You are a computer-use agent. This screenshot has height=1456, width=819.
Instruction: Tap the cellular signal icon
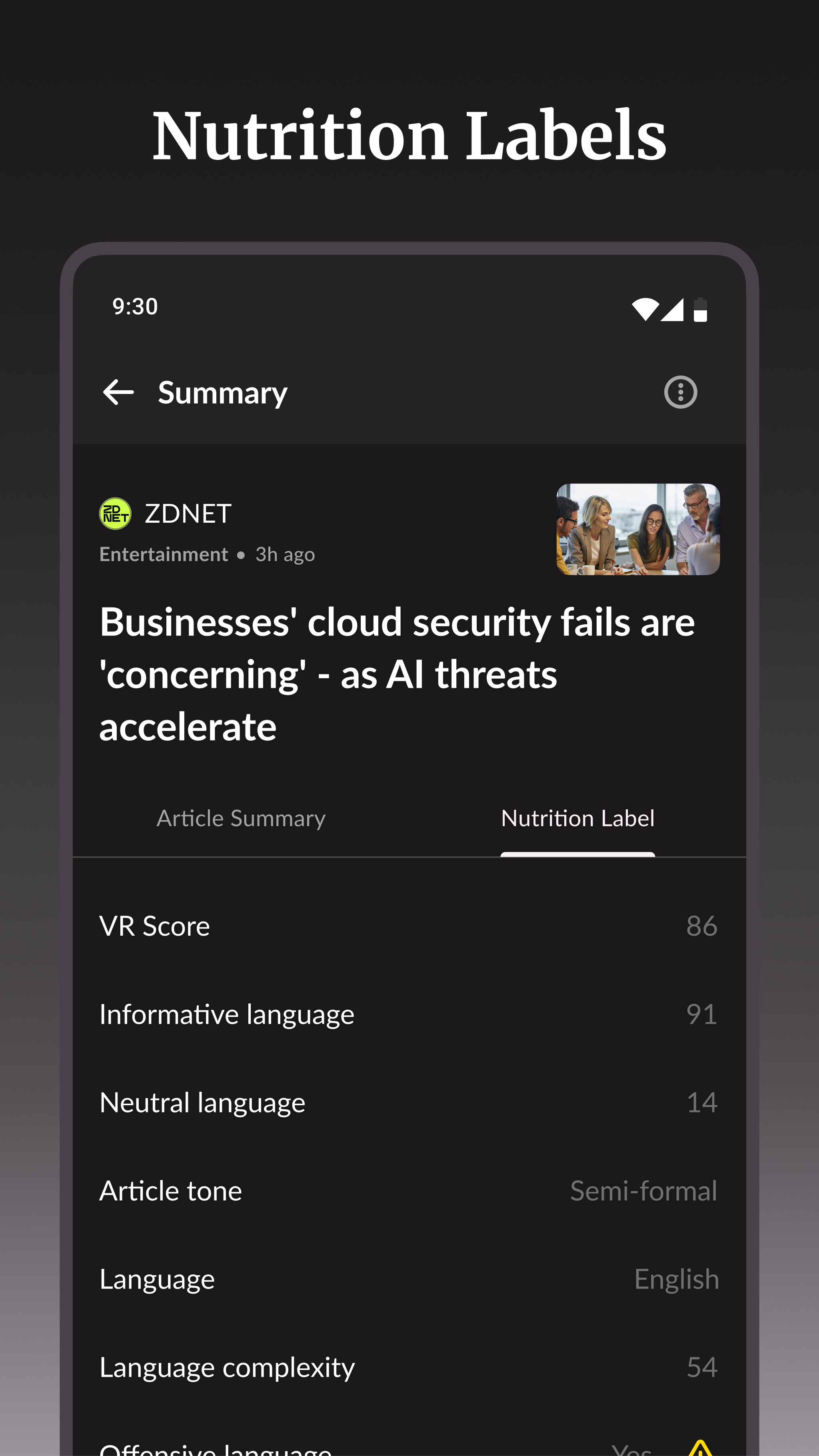(673, 309)
